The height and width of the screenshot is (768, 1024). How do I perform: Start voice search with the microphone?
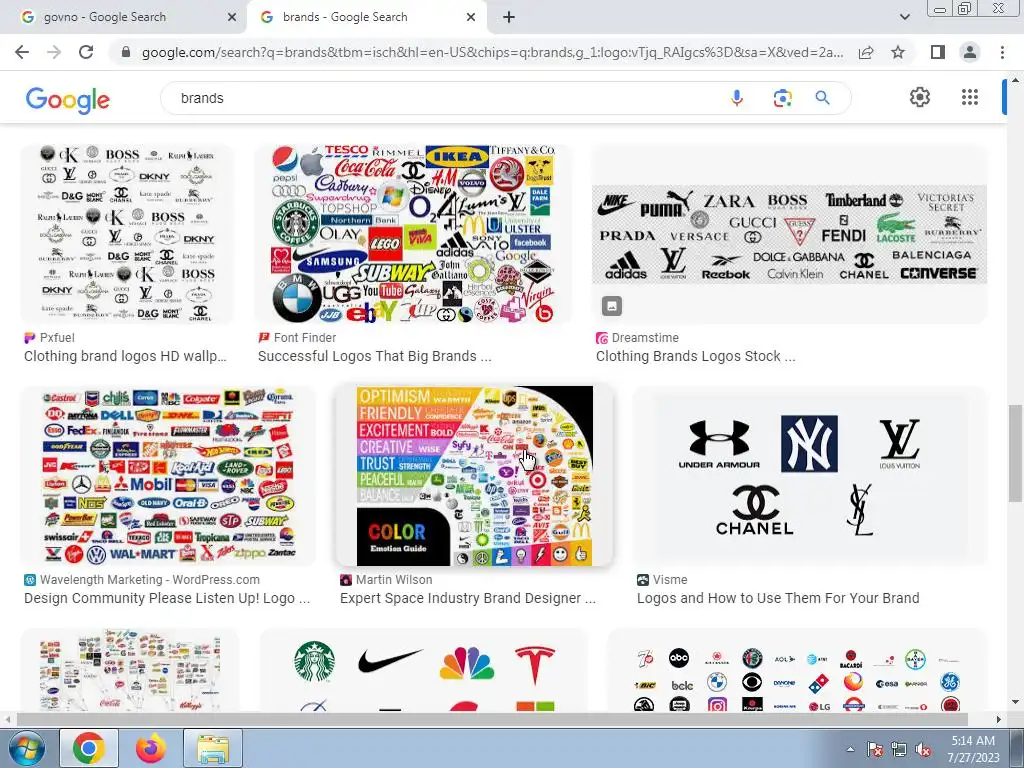tap(737, 98)
